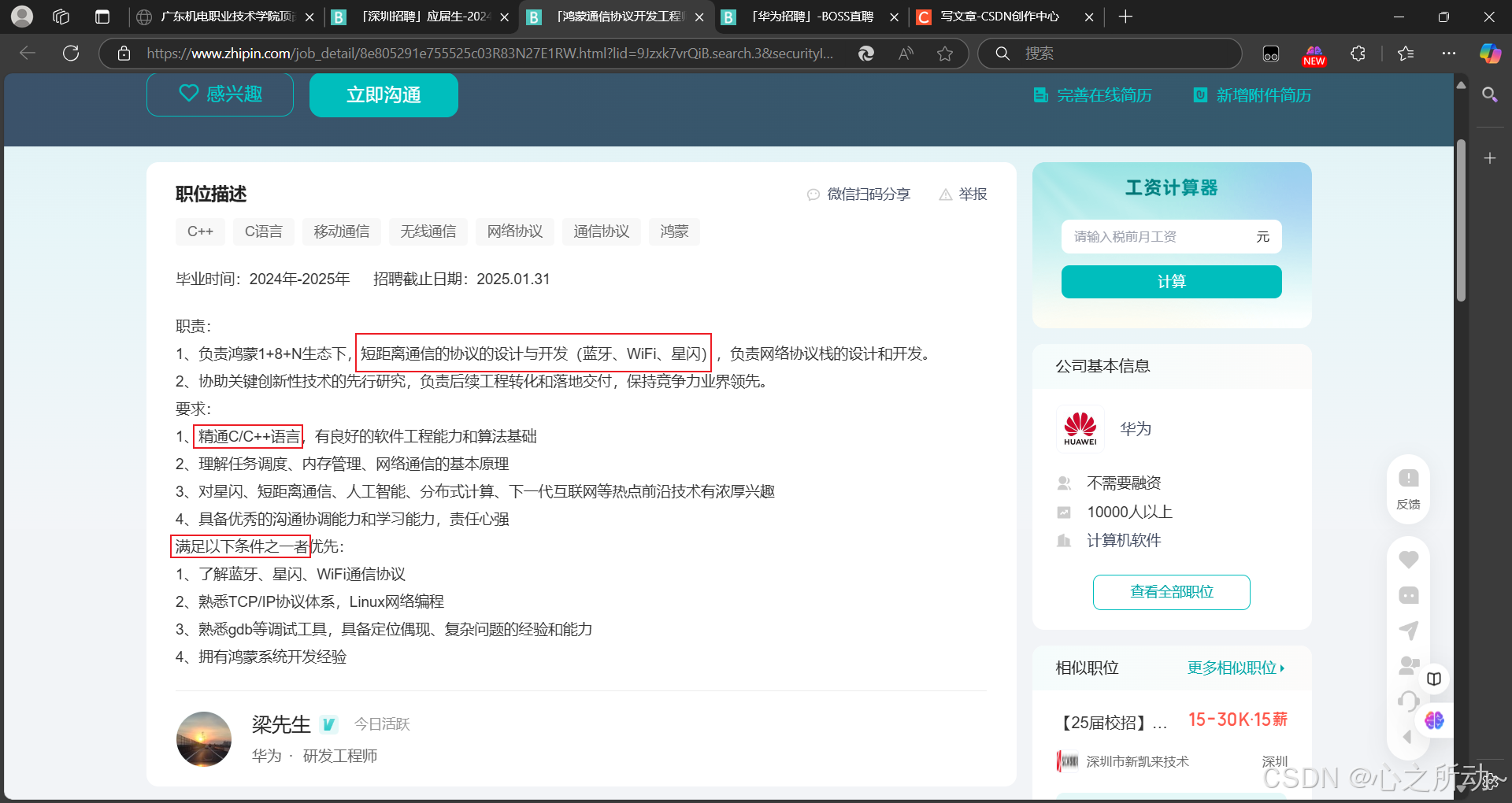The height and width of the screenshot is (803, 1512).
Task: Open the Copilot icon in toolbar
Action: click(1490, 54)
